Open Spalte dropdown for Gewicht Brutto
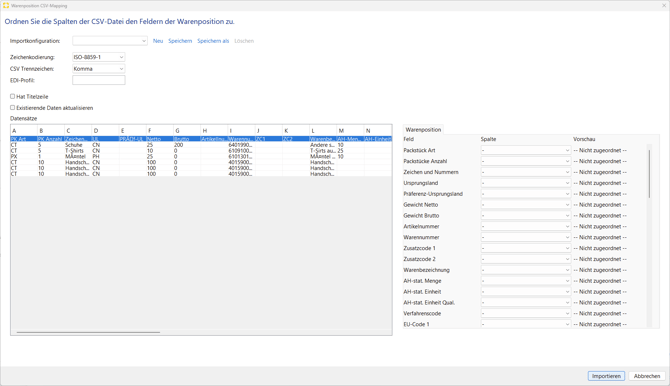This screenshot has width=670, height=386. (x=526, y=215)
